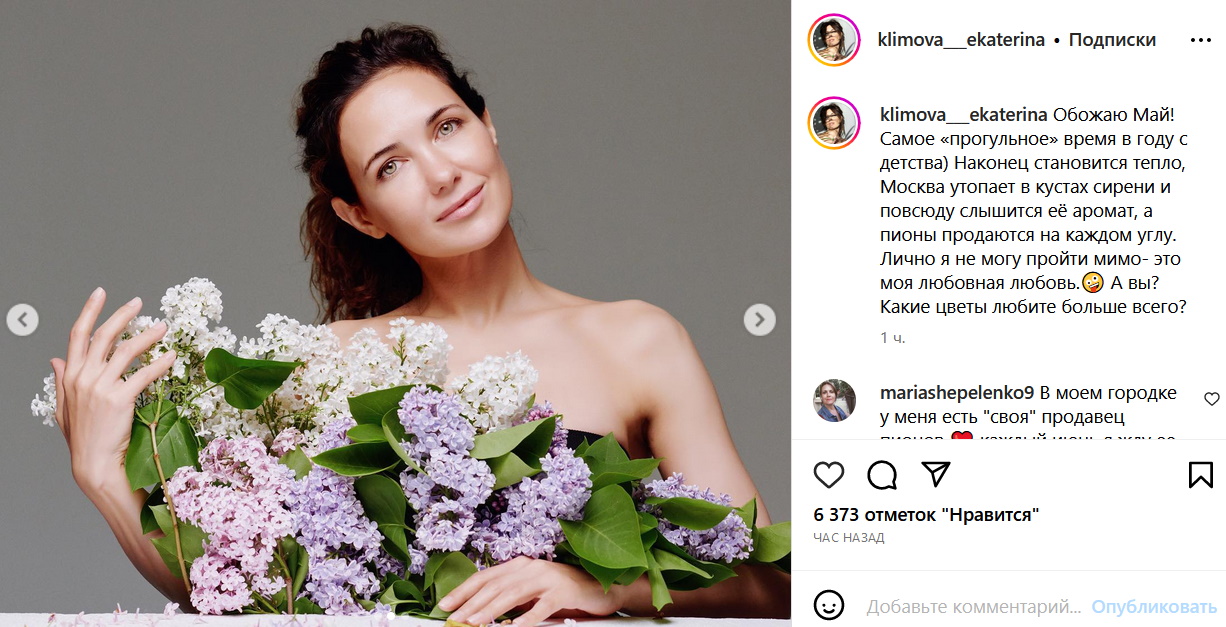Viewport: 1226px width, 627px height.
Task: Toggle the Подписки following button
Action: pos(1112,41)
